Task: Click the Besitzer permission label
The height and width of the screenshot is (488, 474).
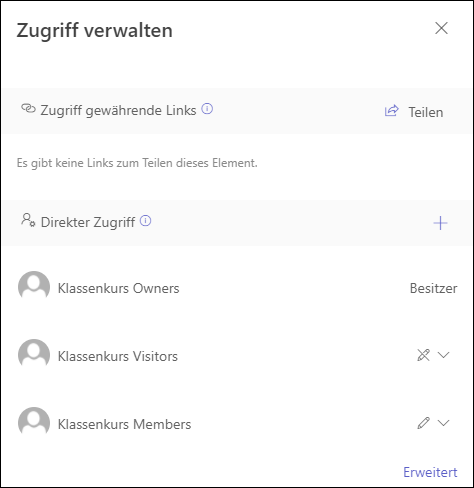Action: click(433, 288)
